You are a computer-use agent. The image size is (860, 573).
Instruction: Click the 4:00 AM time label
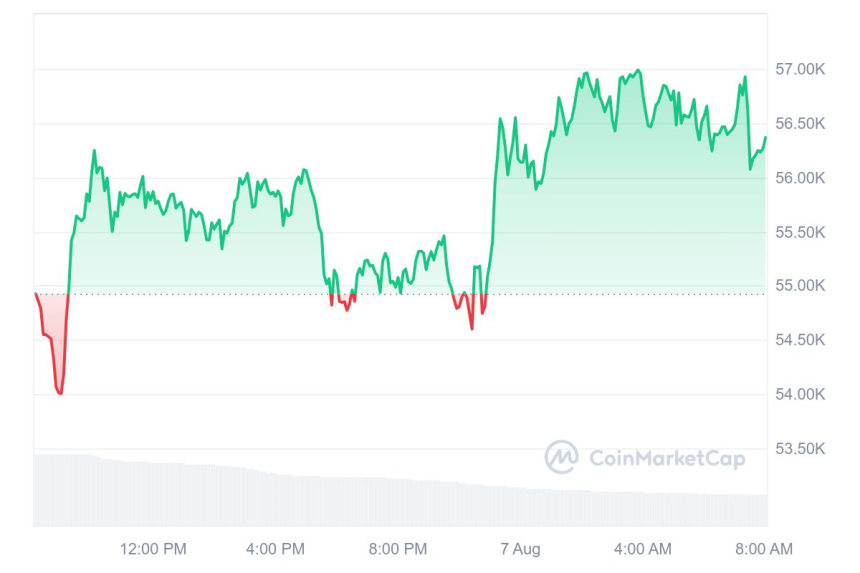point(643,549)
